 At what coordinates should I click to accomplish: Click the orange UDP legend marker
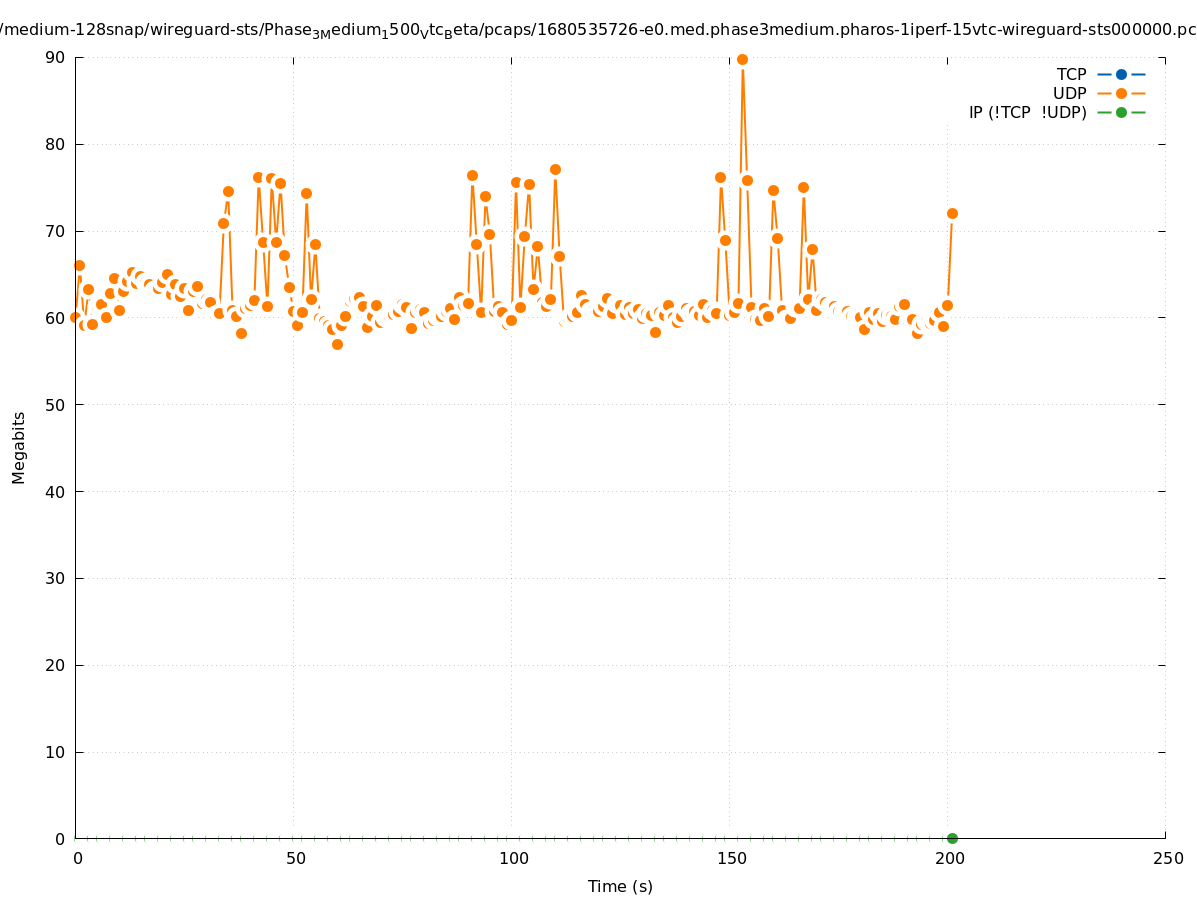pos(1121,93)
